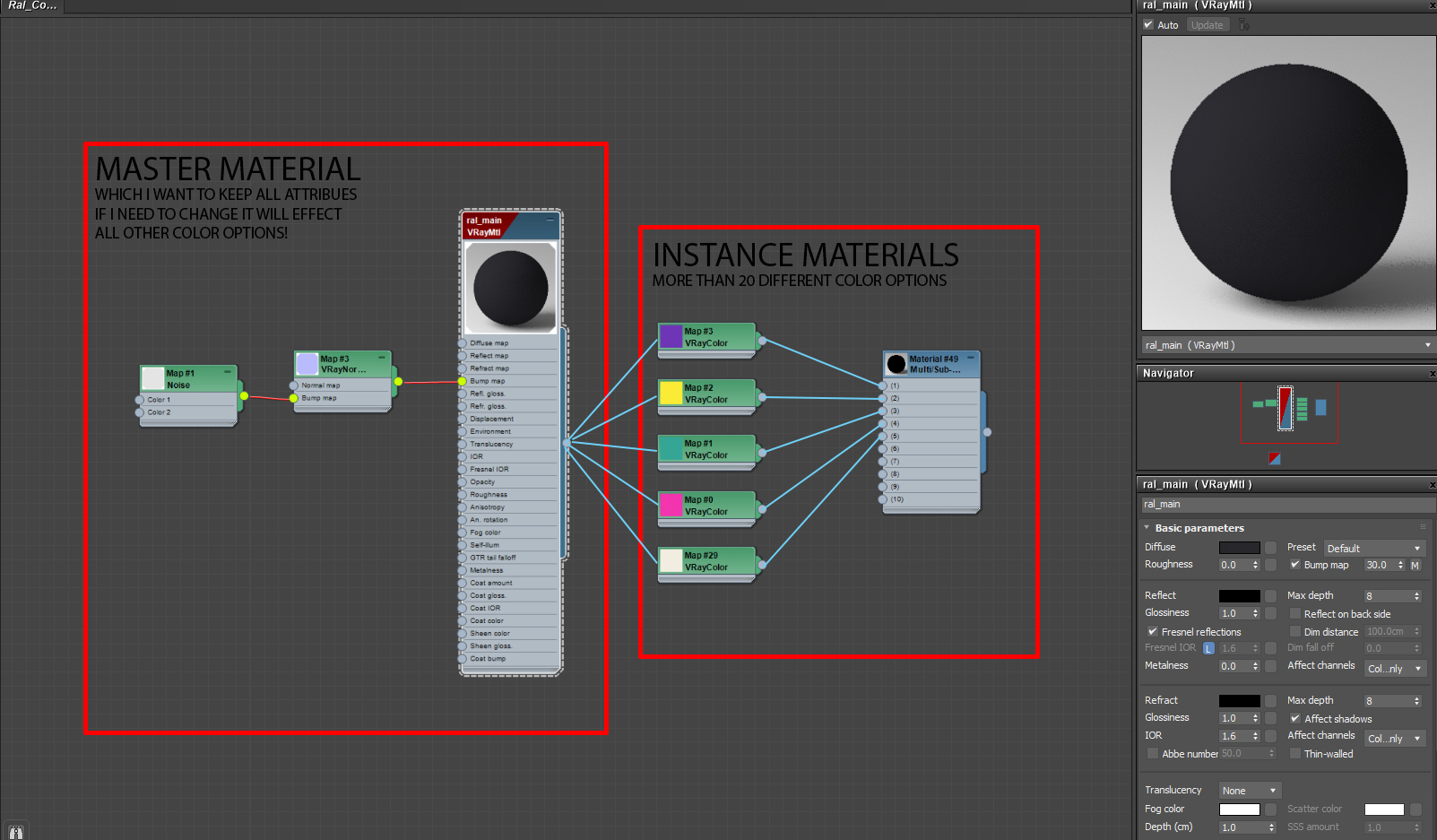Click the Diffuse map input socket on ral_main
Screen dimensions: 1437x840
click(x=463, y=342)
